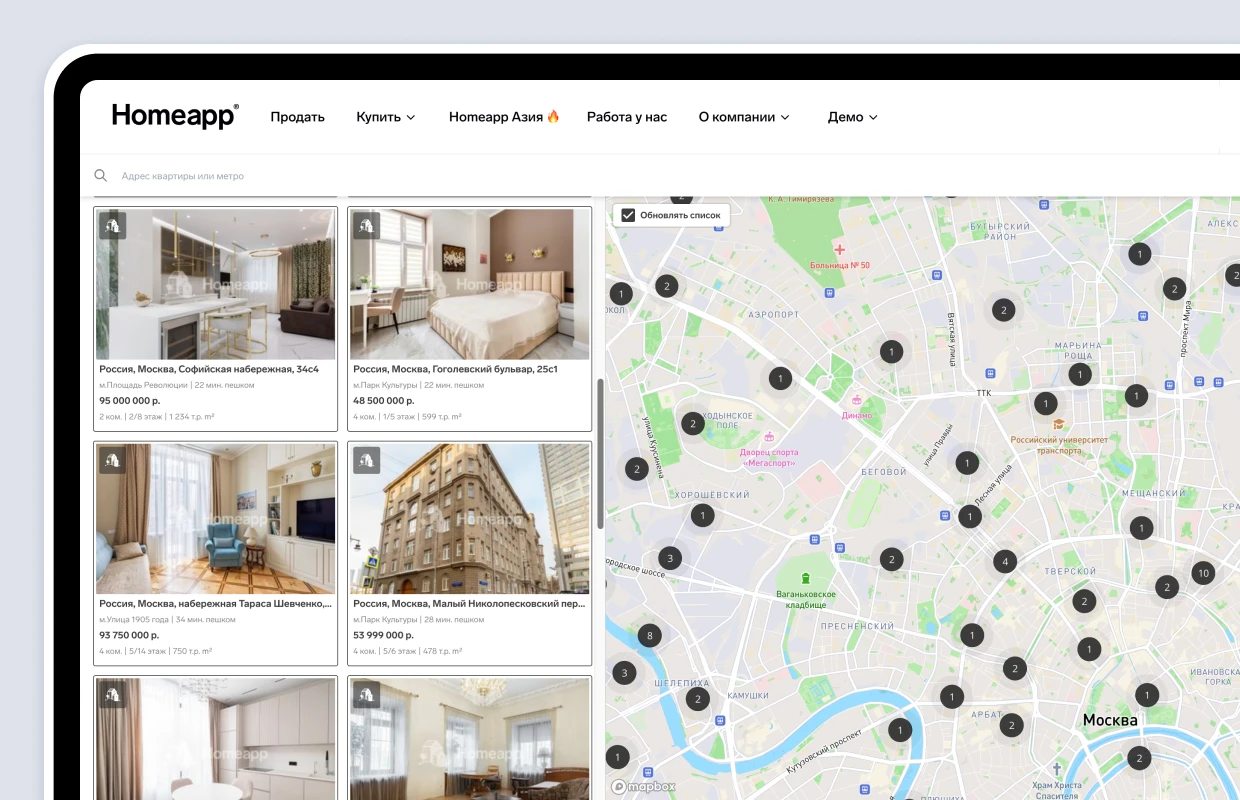Click the 4 ком. | 5/14 этаж details line

(x=155, y=651)
